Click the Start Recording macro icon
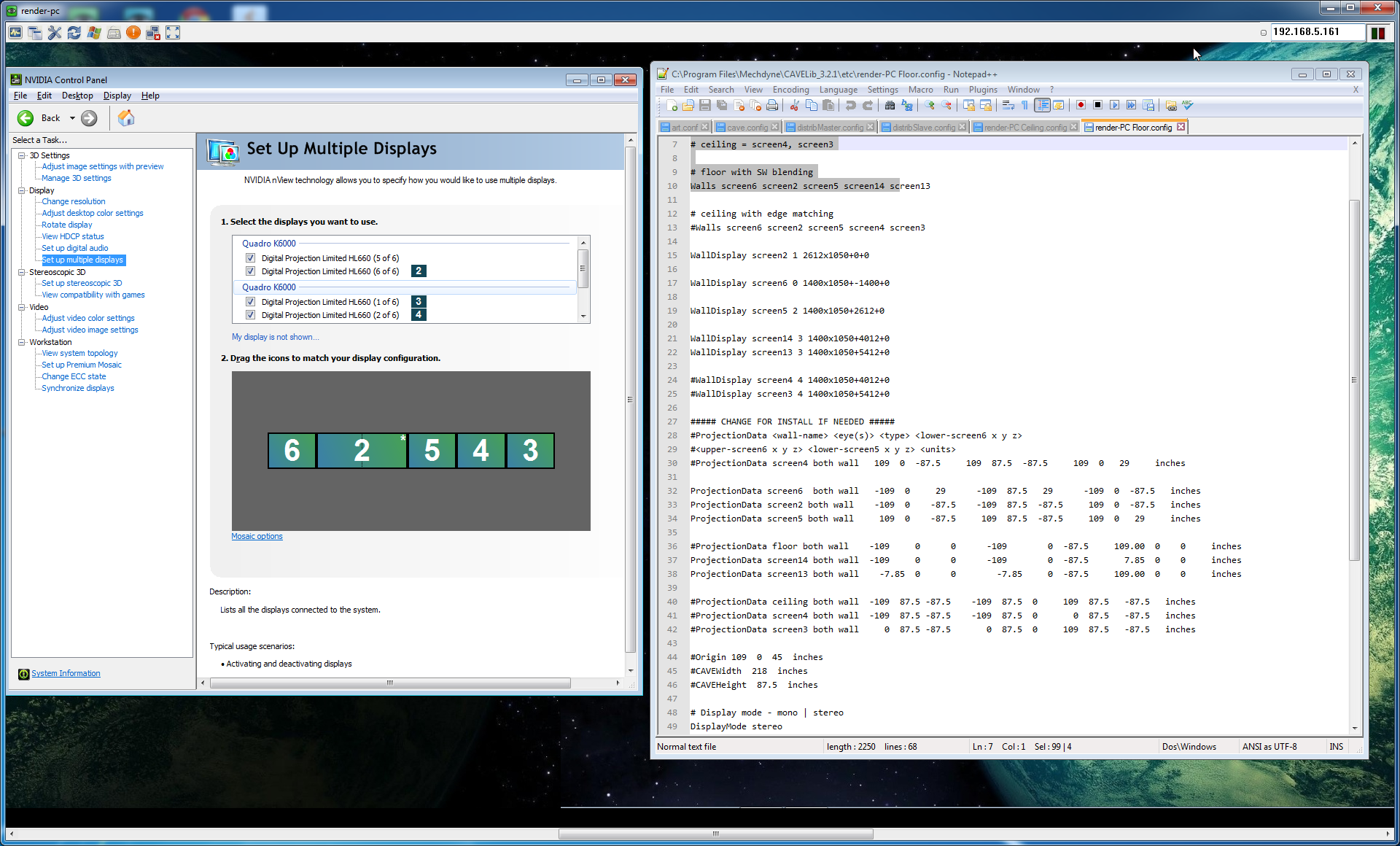 (1081, 106)
